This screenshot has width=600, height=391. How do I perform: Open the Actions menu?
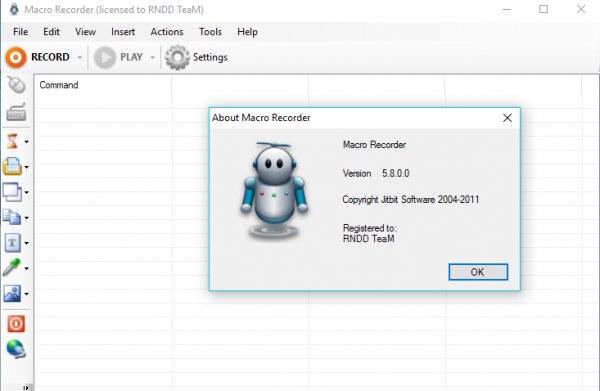pyautogui.click(x=167, y=32)
